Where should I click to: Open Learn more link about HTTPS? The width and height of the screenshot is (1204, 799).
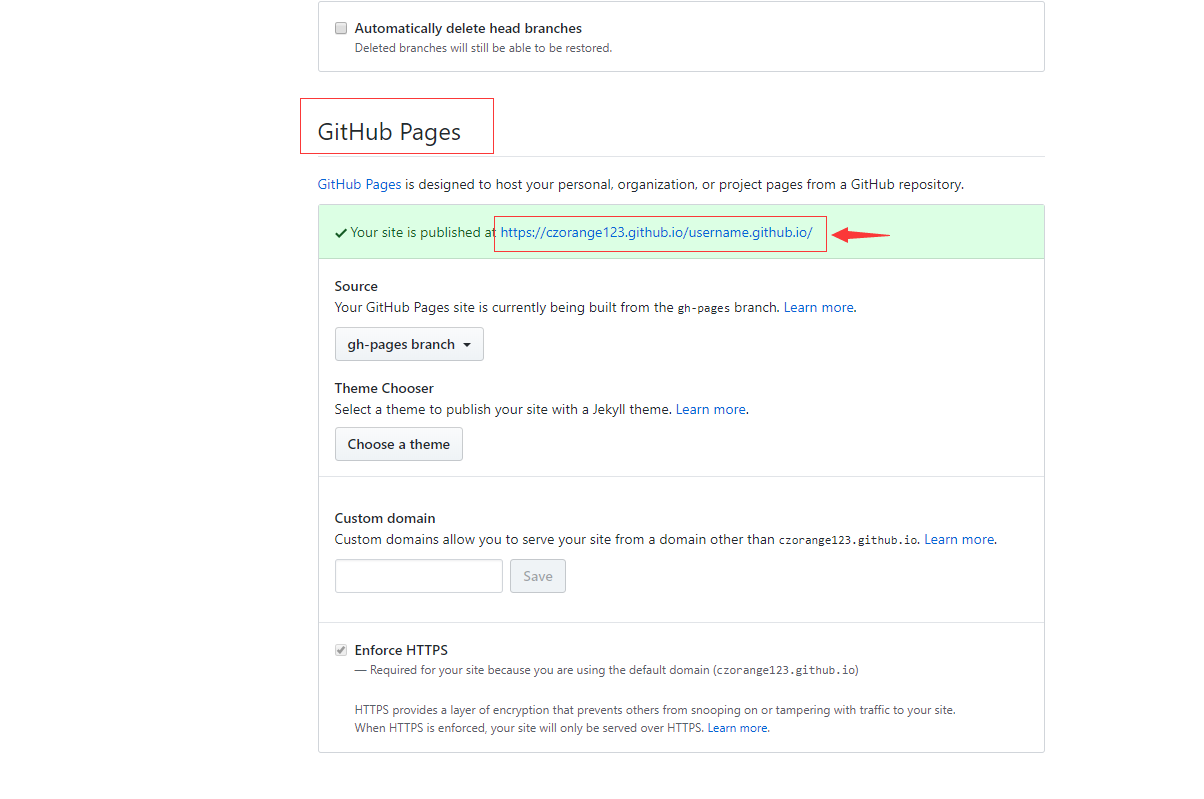(737, 728)
